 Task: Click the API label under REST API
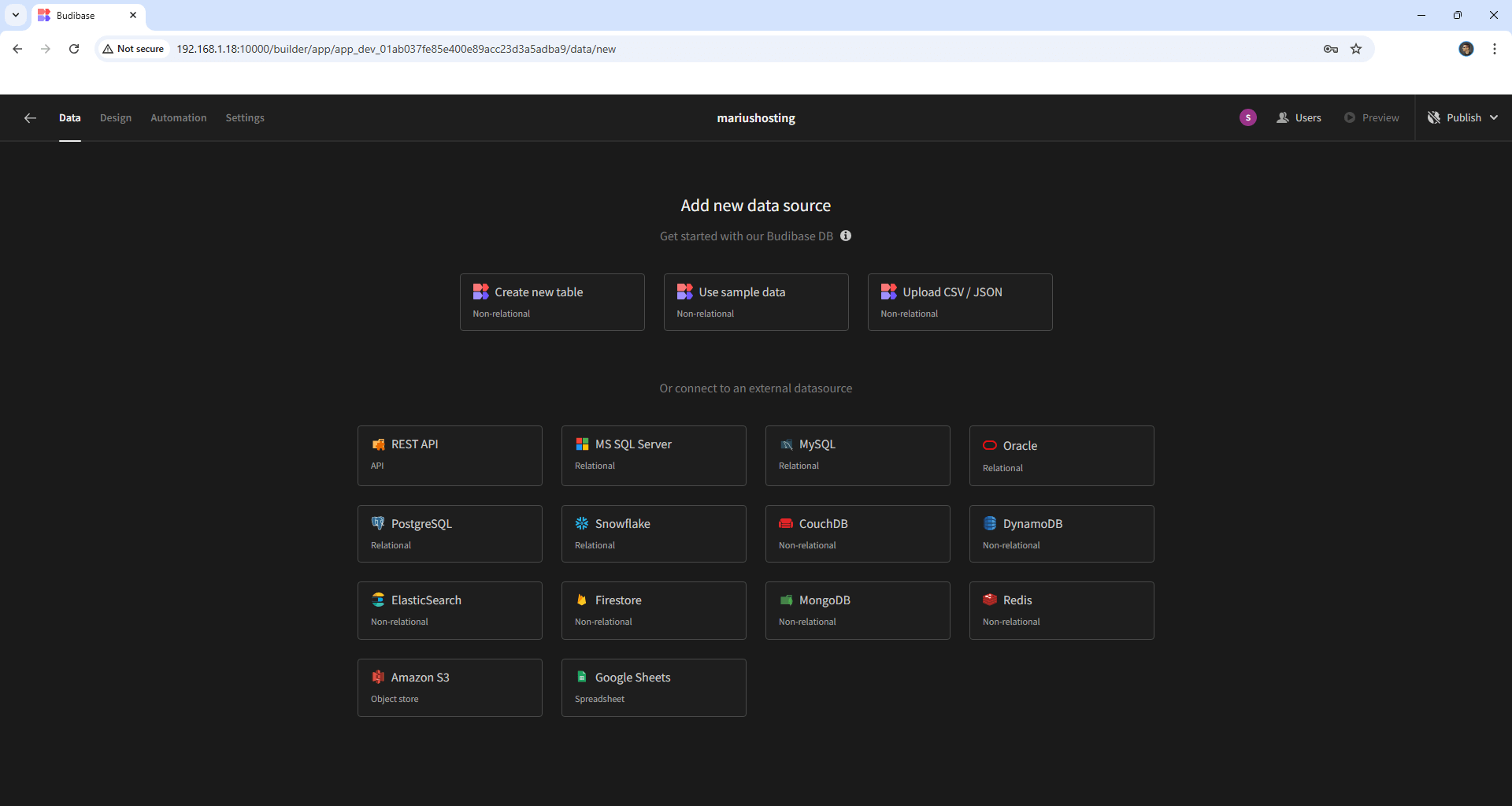click(377, 466)
